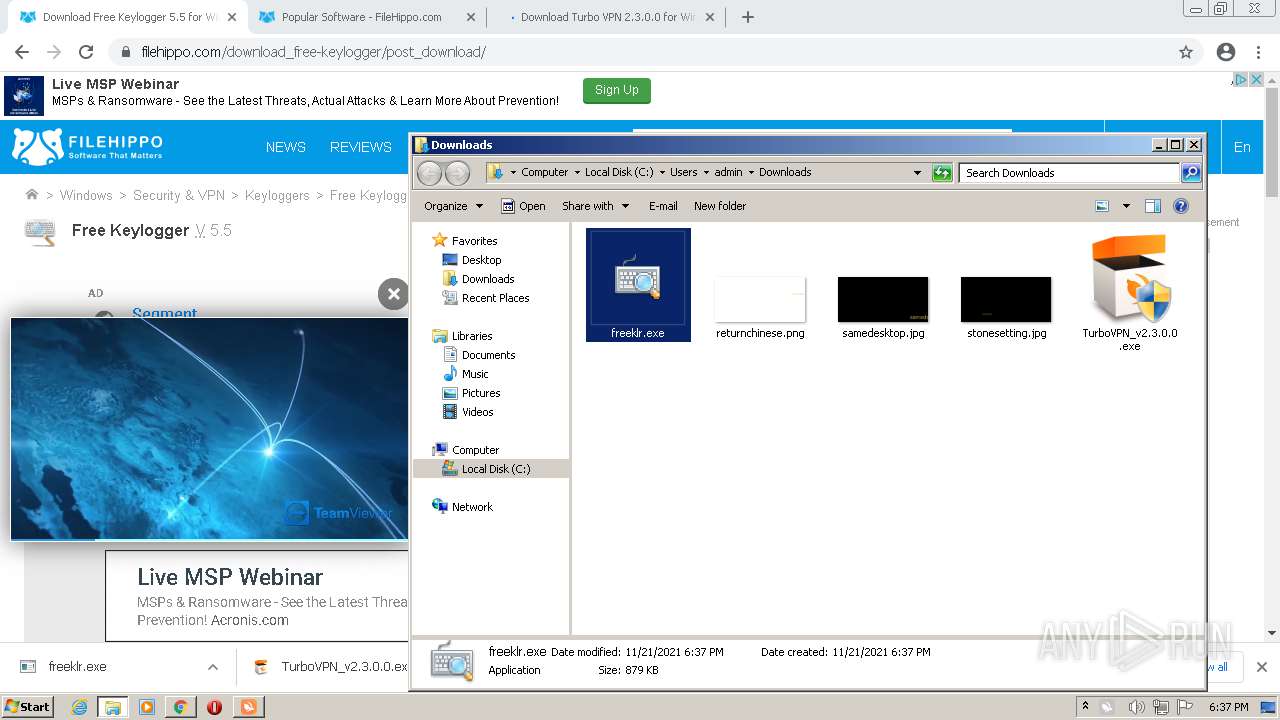Open Internet Explorer from the taskbar
This screenshot has width=1280, height=720.
coord(79,707)
